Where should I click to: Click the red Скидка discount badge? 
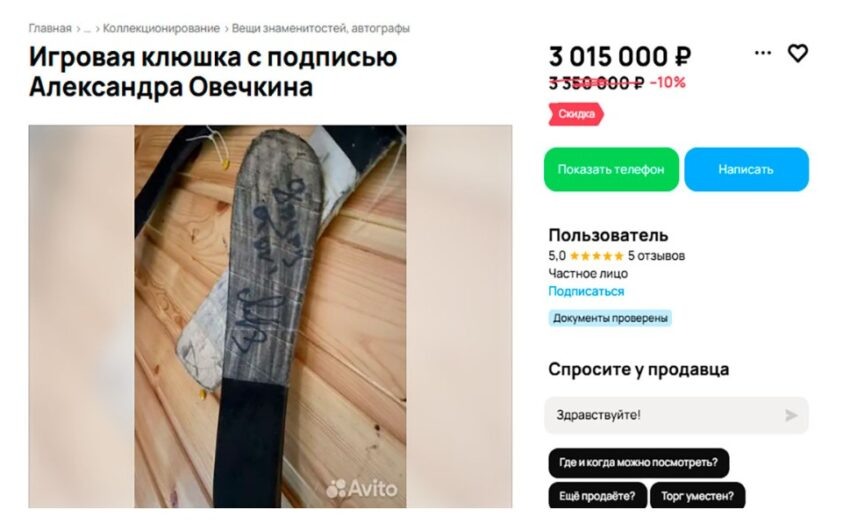click(x=576, y=114)
